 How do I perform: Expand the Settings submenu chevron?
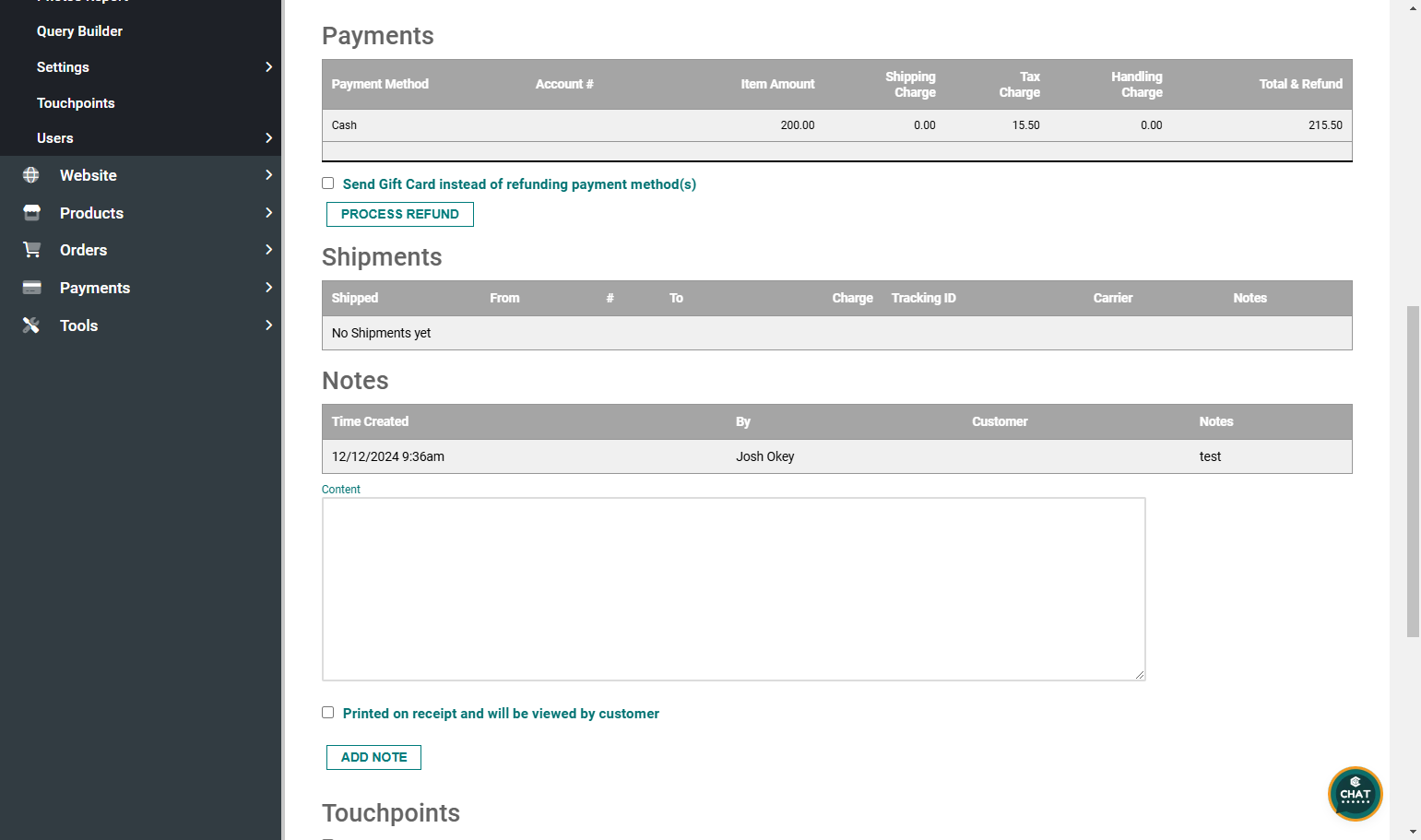[x=268, y=67]
